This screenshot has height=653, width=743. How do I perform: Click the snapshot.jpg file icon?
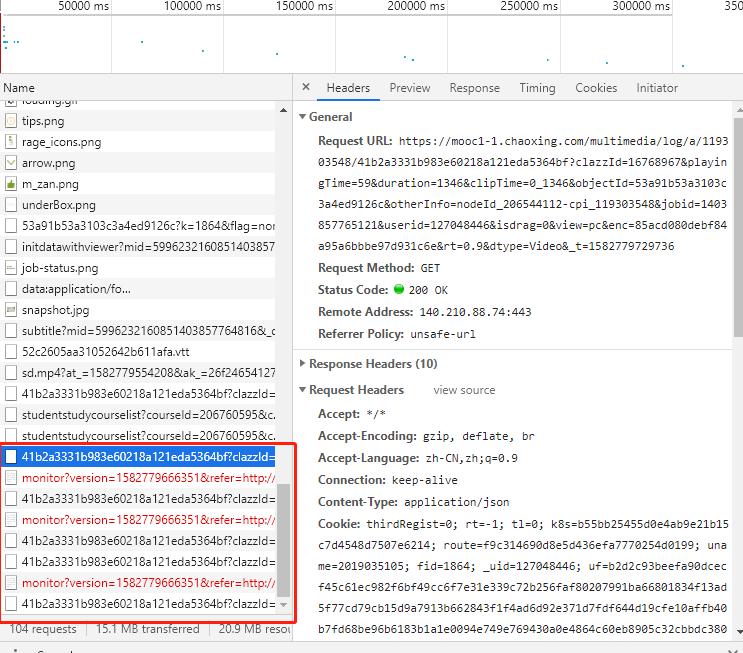tap(12, 310)
